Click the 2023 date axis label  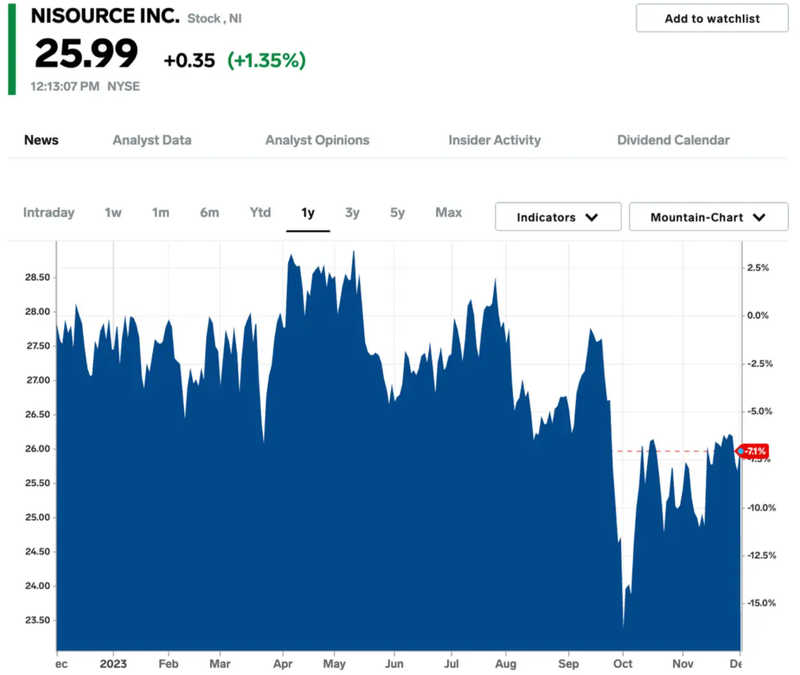(113, 663)
